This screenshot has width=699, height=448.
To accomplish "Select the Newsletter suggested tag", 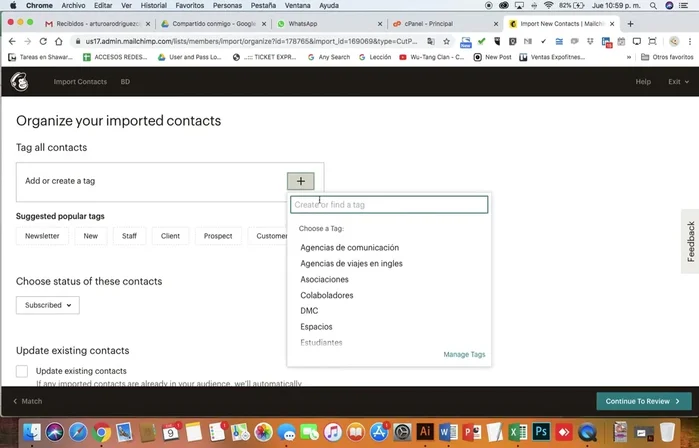I will tap(42, 236).
